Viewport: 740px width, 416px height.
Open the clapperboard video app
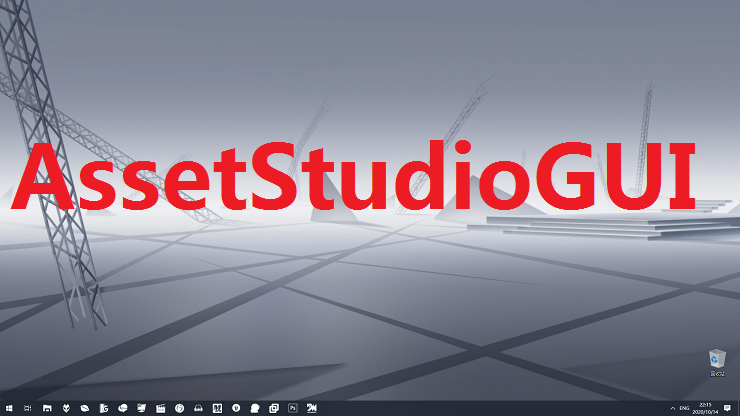pyautogui.click(x=160, y=408)
